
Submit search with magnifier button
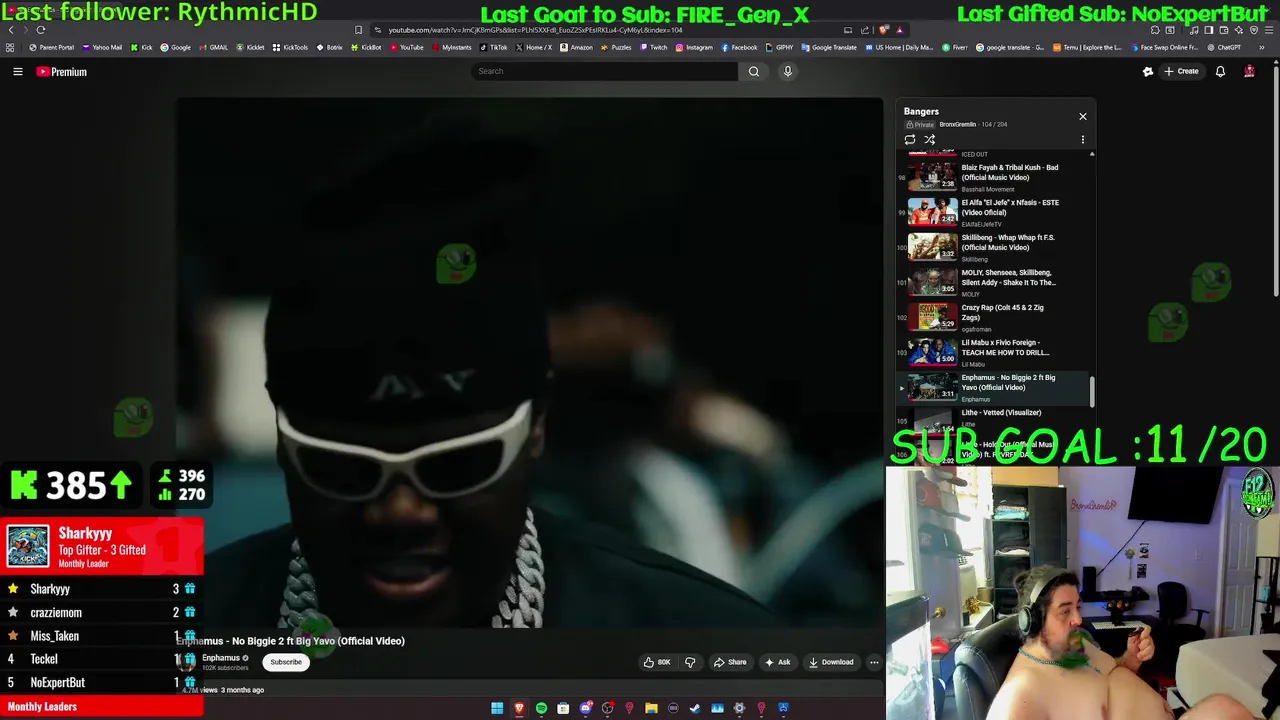coord(754,71)
